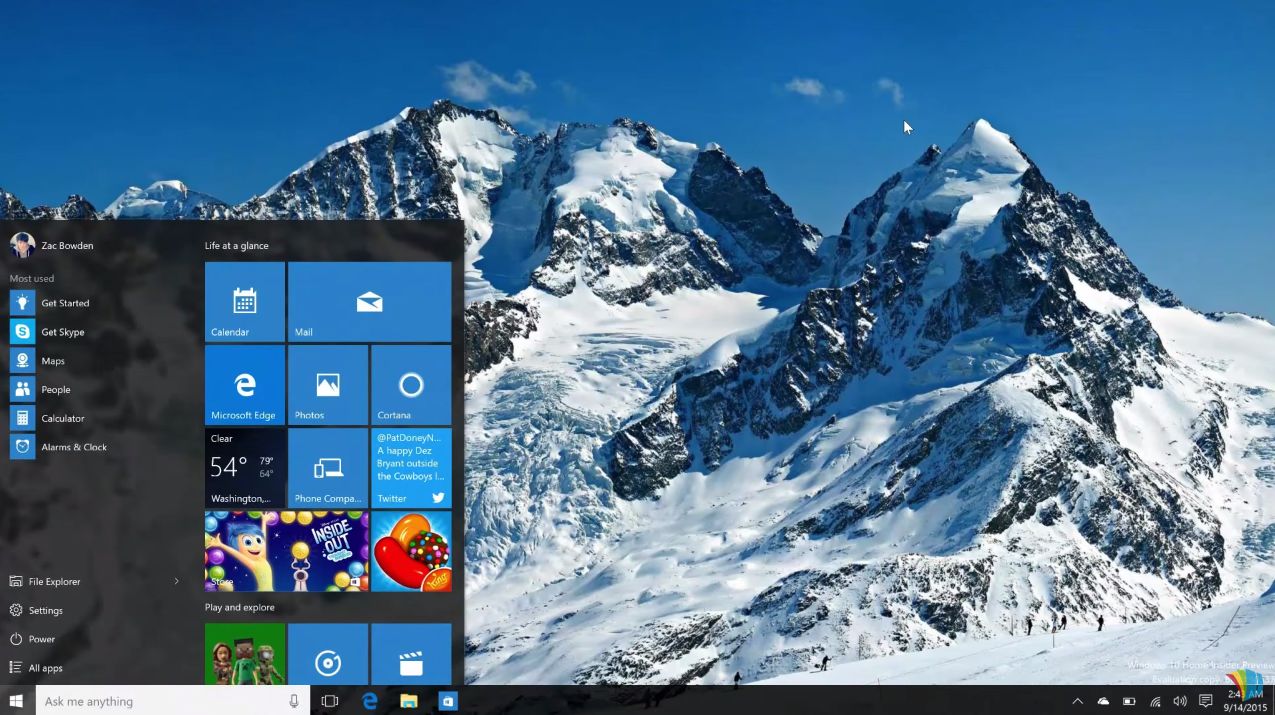
Task: Click the Play and explore heading
Action: (240, 607)
